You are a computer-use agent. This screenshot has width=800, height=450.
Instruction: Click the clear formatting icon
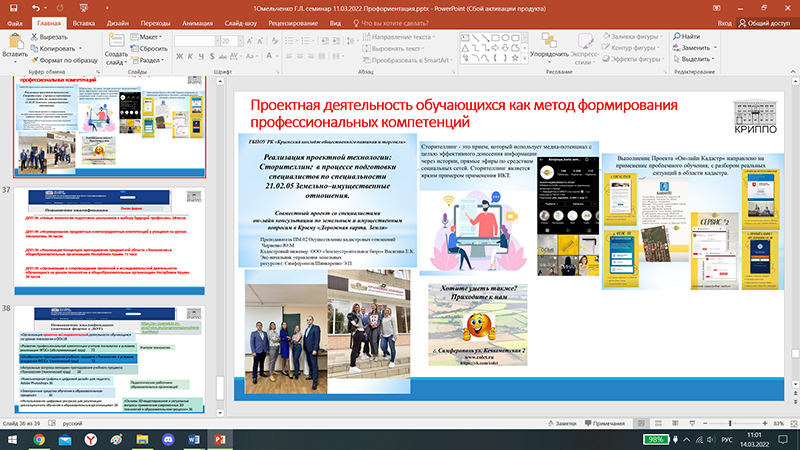(x=274, y=41)
